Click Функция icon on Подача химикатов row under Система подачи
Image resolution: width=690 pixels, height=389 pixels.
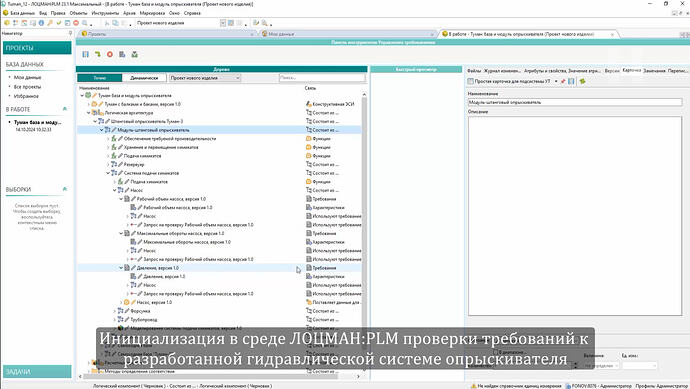tap(308, 182)
